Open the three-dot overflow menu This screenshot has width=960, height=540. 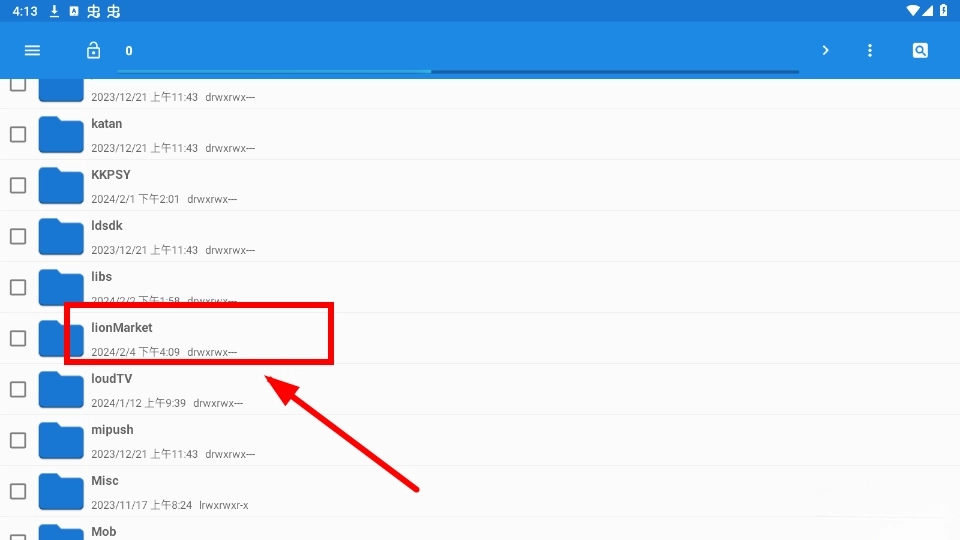(870, 51)
